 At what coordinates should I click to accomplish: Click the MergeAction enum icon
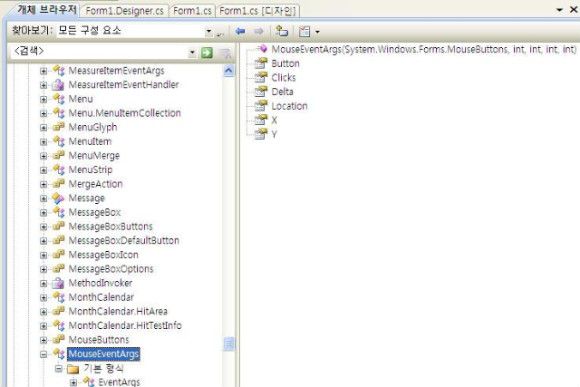tap(58, 184)
